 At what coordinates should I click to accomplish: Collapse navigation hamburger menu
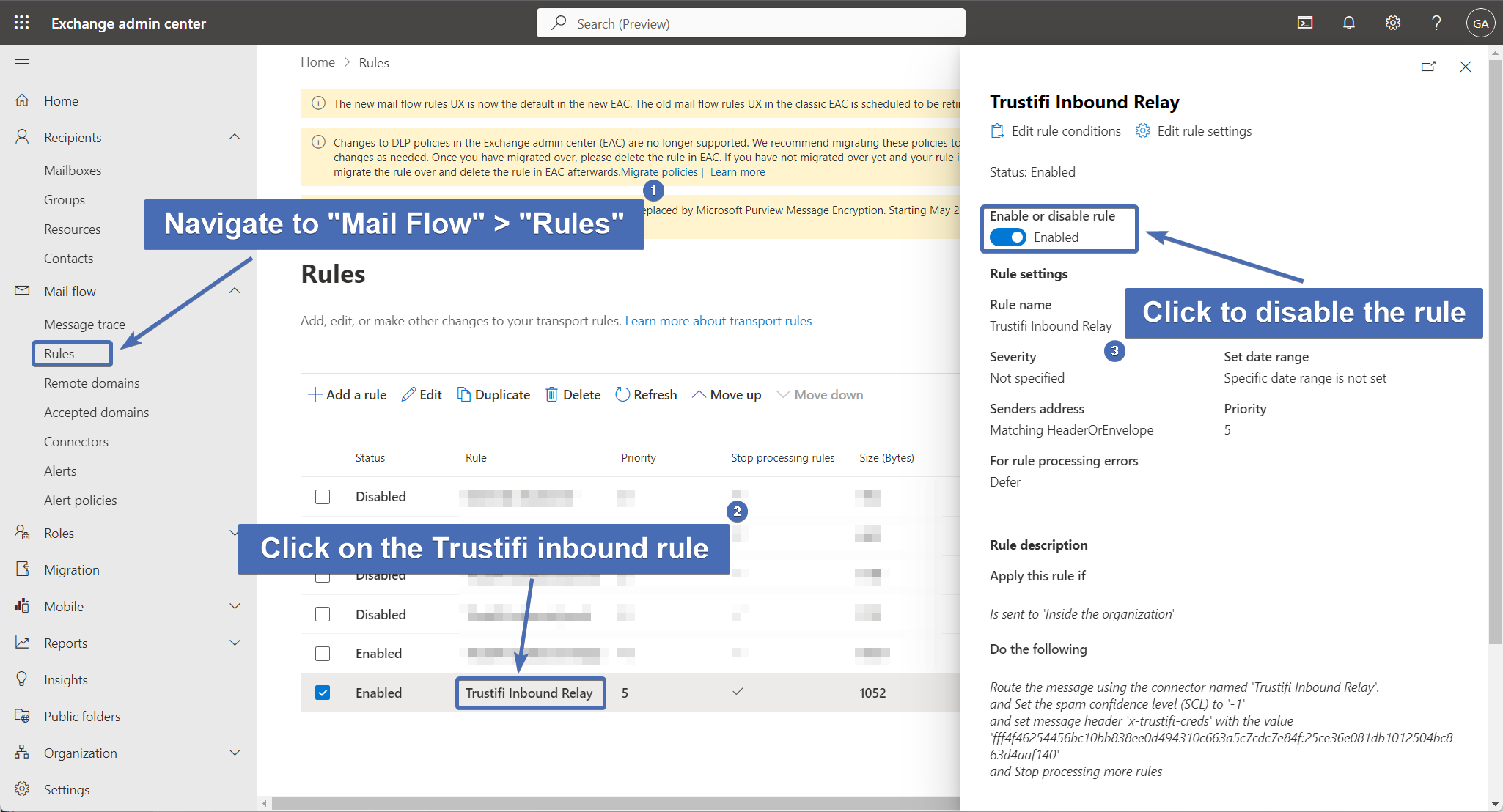click(22, 63)
